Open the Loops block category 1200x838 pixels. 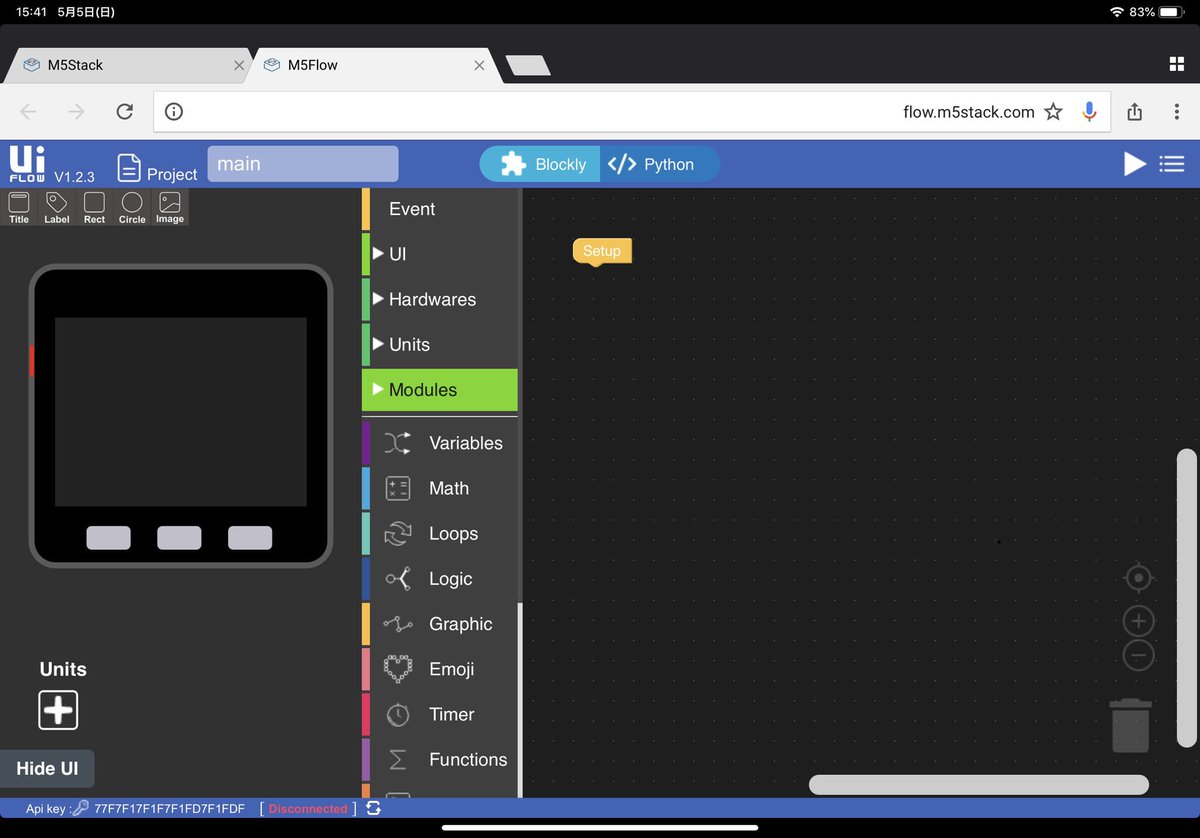(x=440, y=534)
